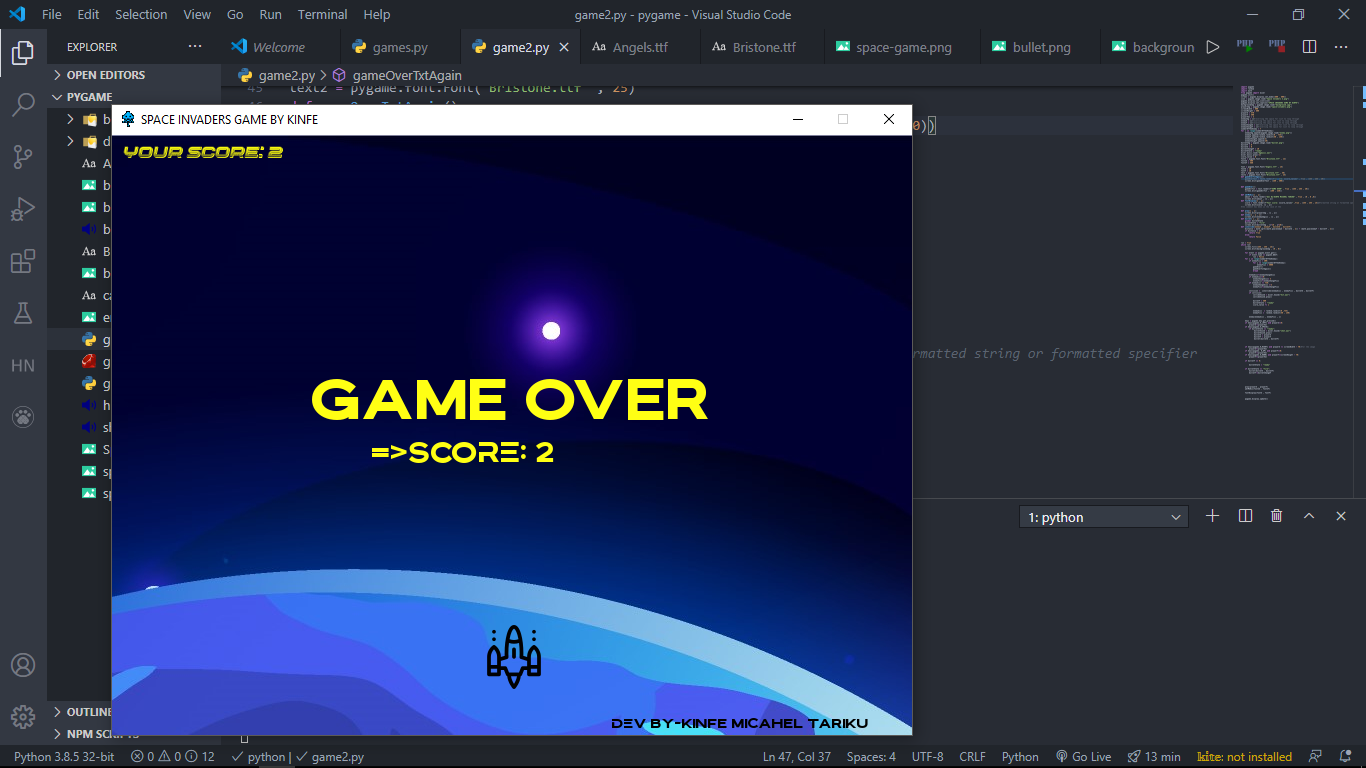Click the Visual Studio Code logo icon
This screenshot has height=768, width=1366.
(17, 15)
